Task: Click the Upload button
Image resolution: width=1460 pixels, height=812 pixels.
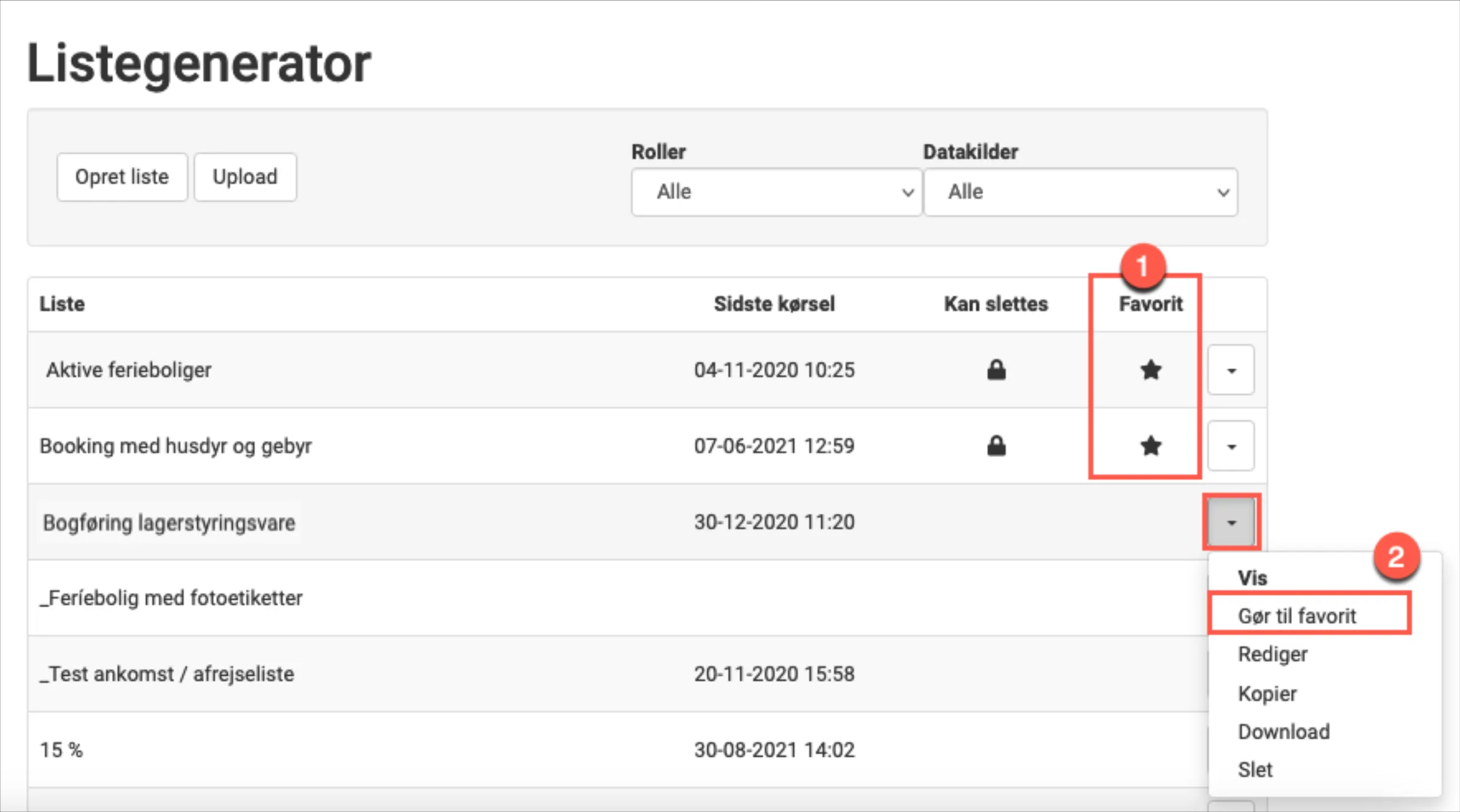Action: click(245, 177)
